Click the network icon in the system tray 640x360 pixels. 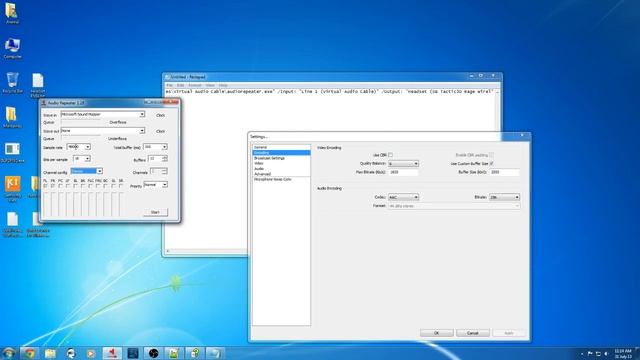coord(598,354)
